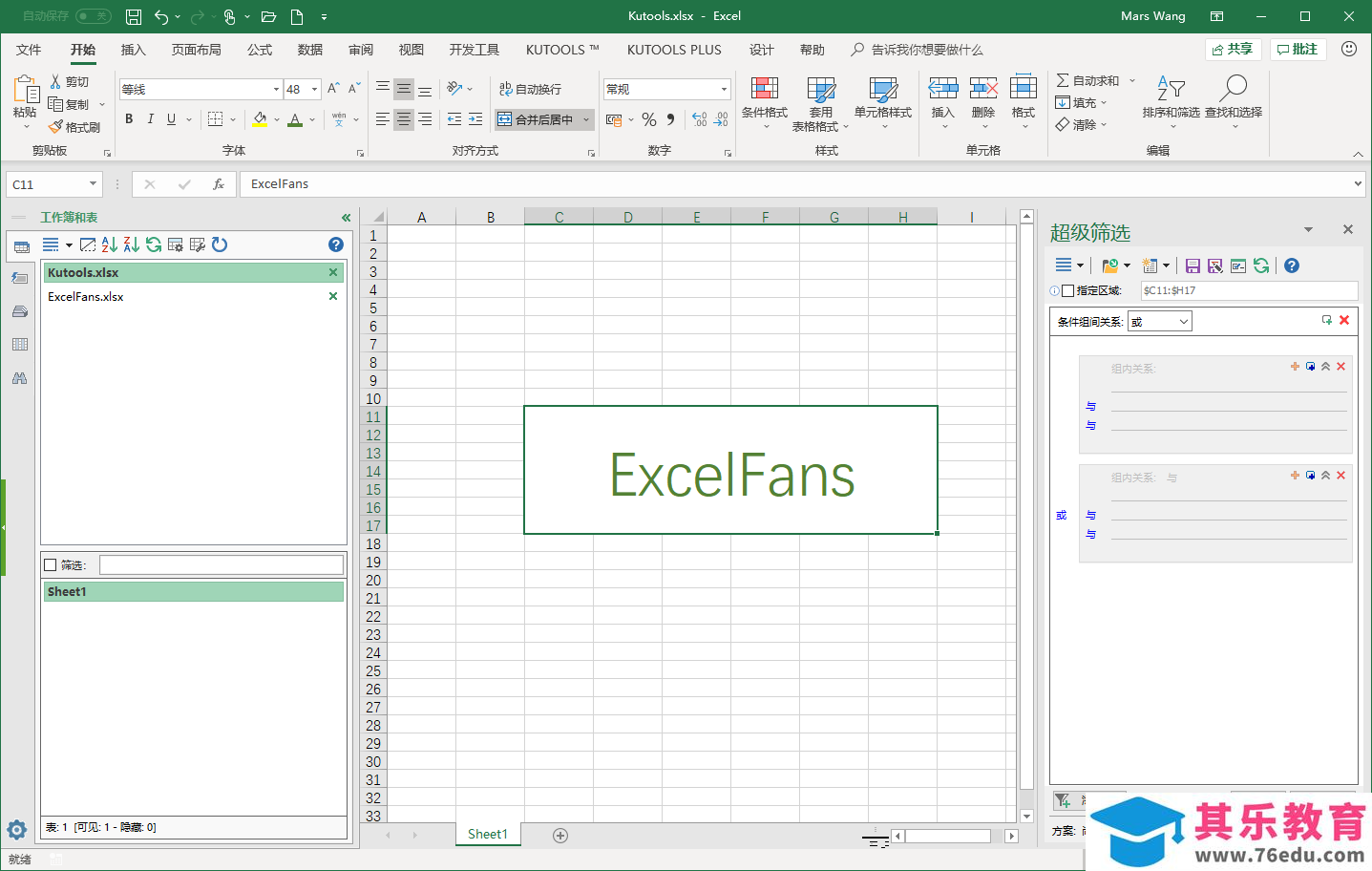The width and height of the screenshot is (1372, 871).
Task: Click the Format Painter brush (格式刷)
Action: (74, 127)
